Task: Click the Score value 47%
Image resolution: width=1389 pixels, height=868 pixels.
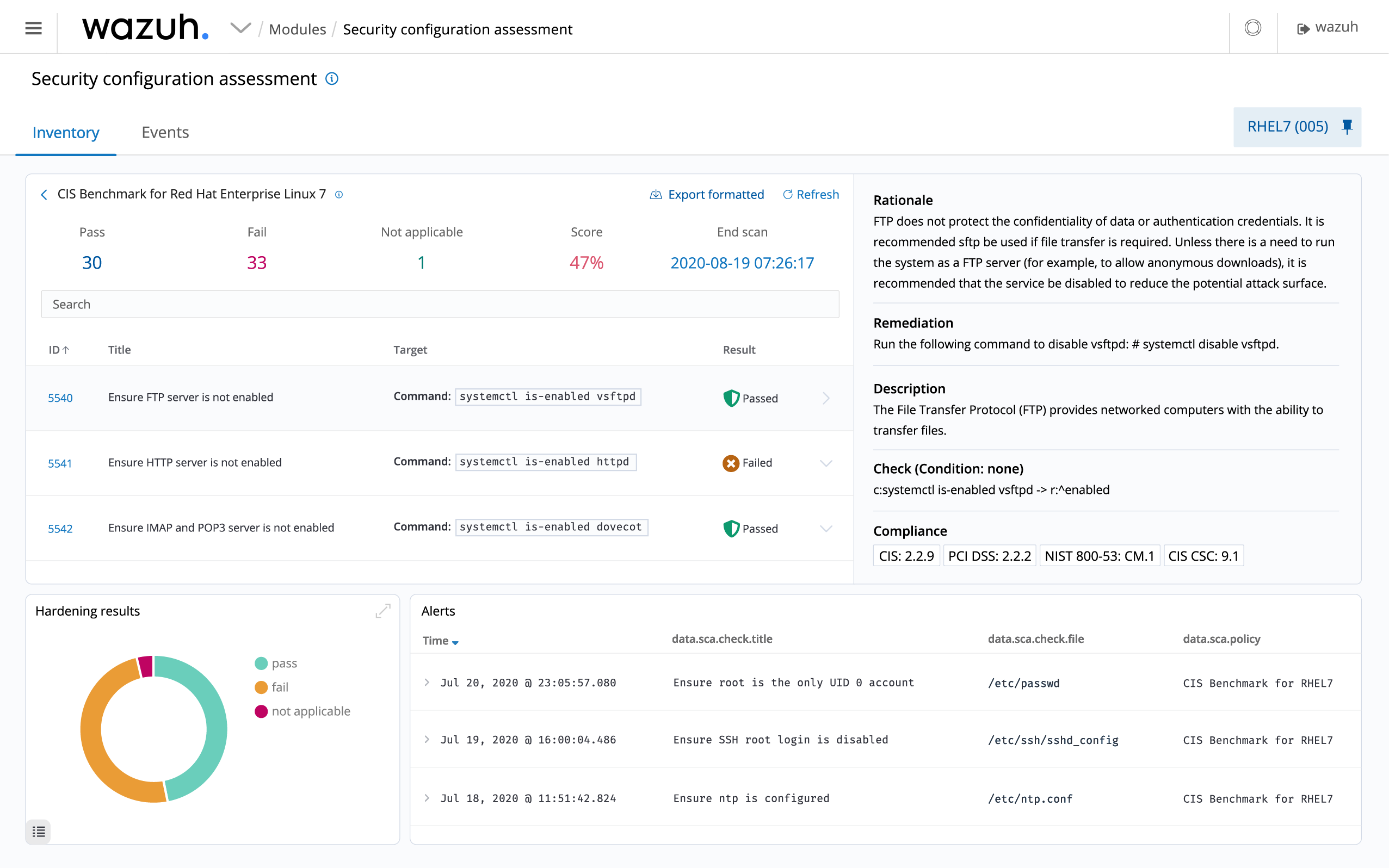Action: point(587,262)
